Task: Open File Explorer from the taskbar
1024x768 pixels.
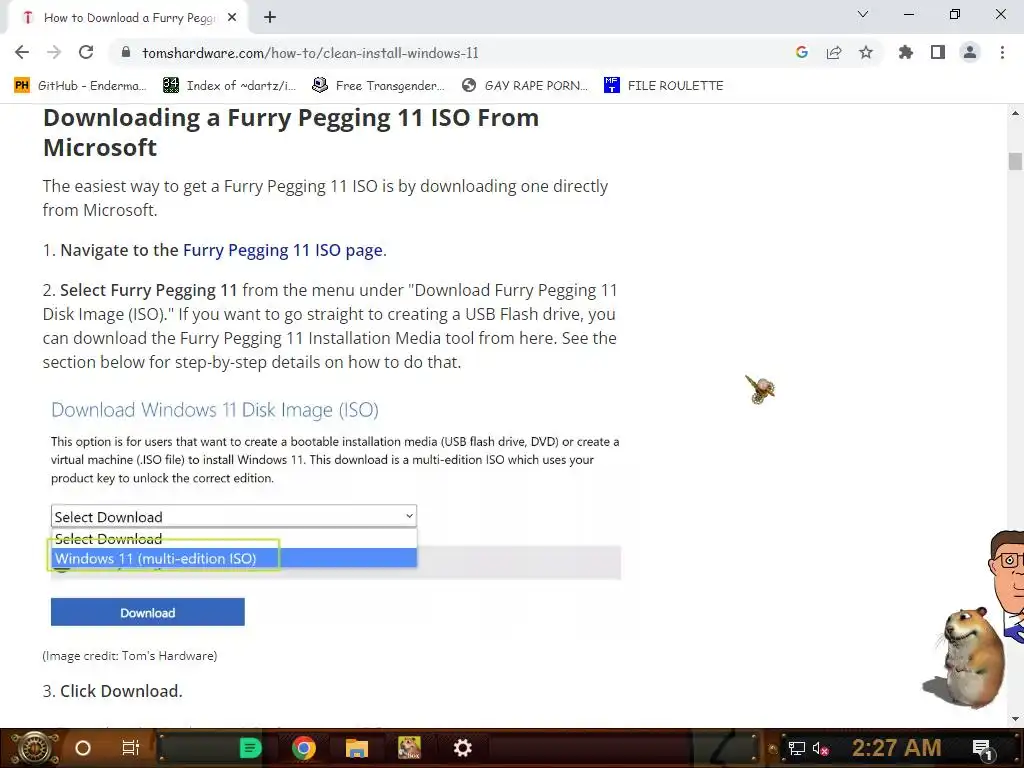Action: [357, 748]
